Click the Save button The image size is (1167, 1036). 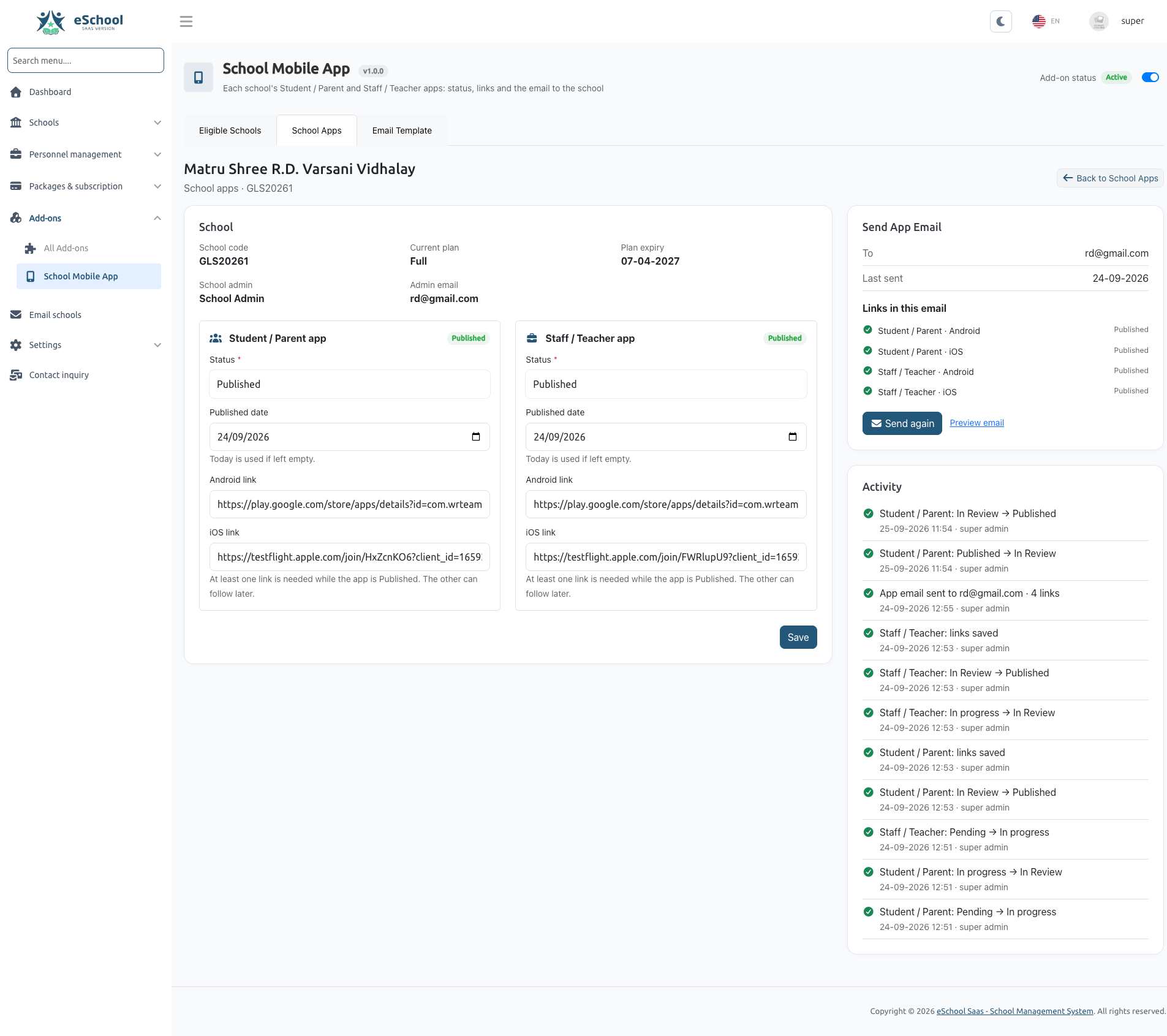(798, 637)
